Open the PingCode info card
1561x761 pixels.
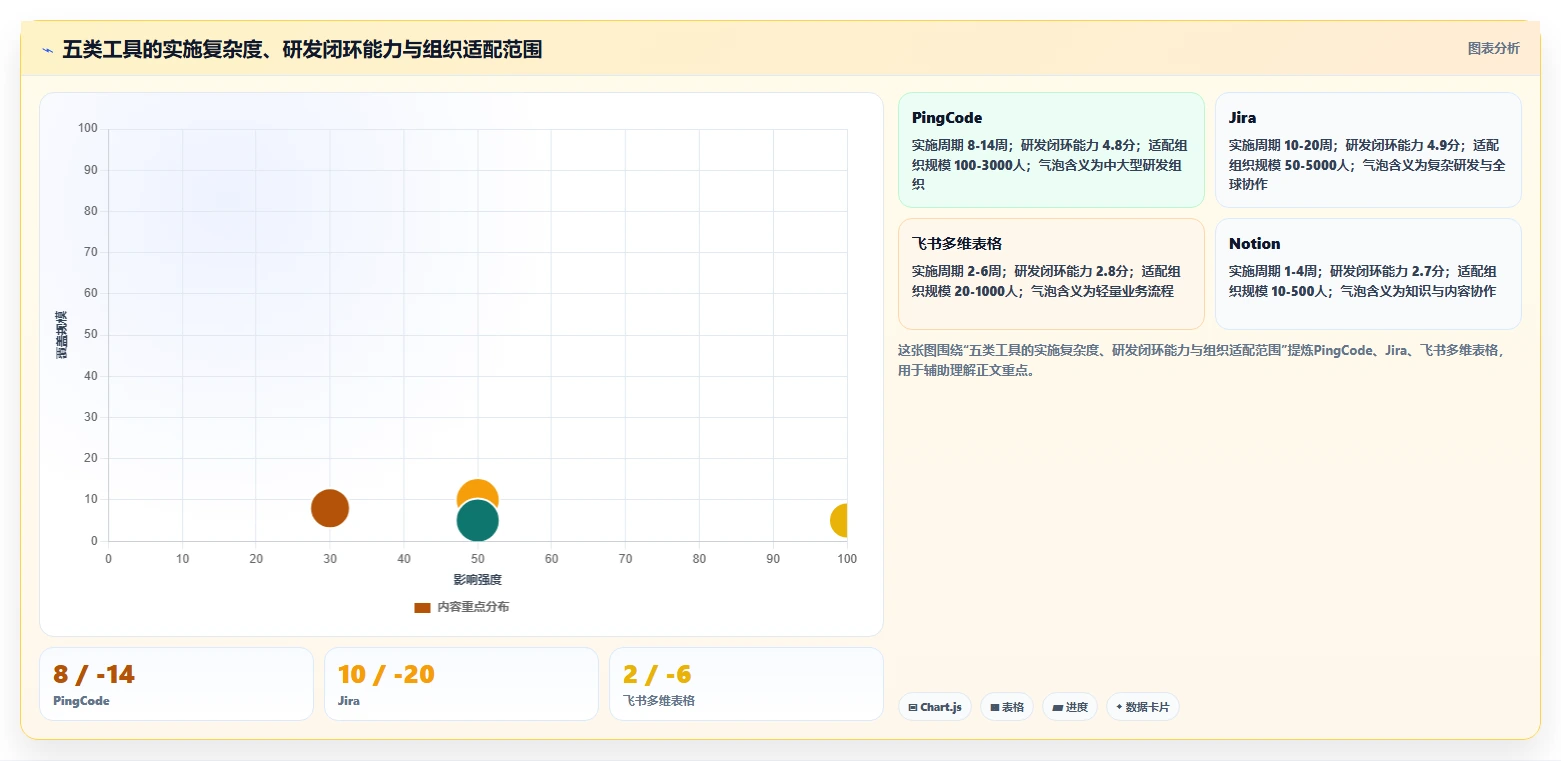[x=1051, y=150]
